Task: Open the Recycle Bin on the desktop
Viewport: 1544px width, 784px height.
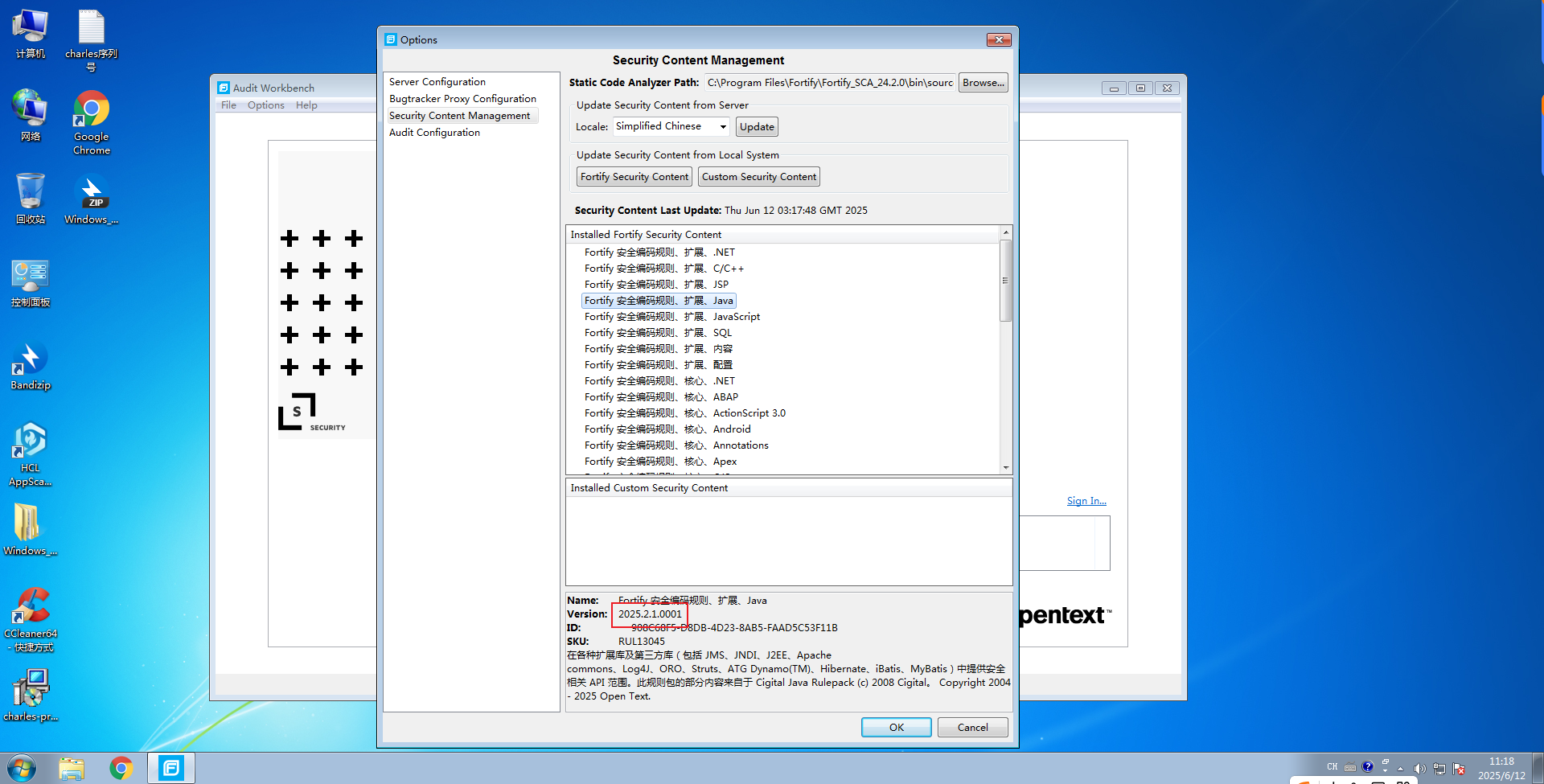Action: click(30, 199)
